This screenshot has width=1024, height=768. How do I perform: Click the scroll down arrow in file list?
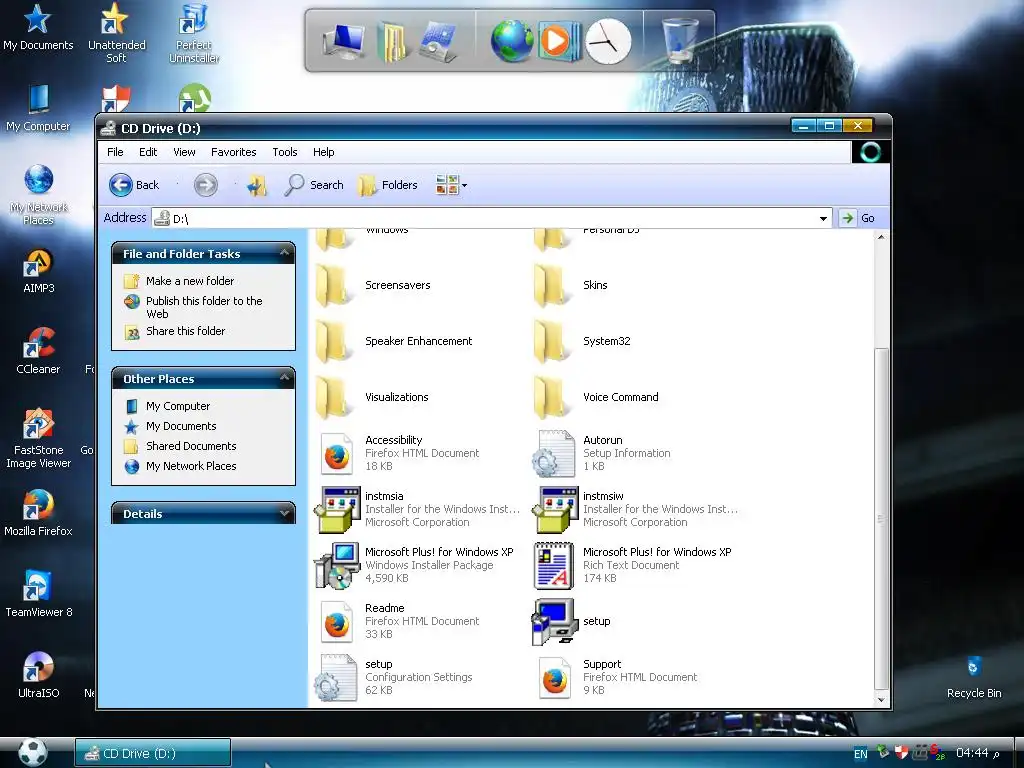pos(881,699)
